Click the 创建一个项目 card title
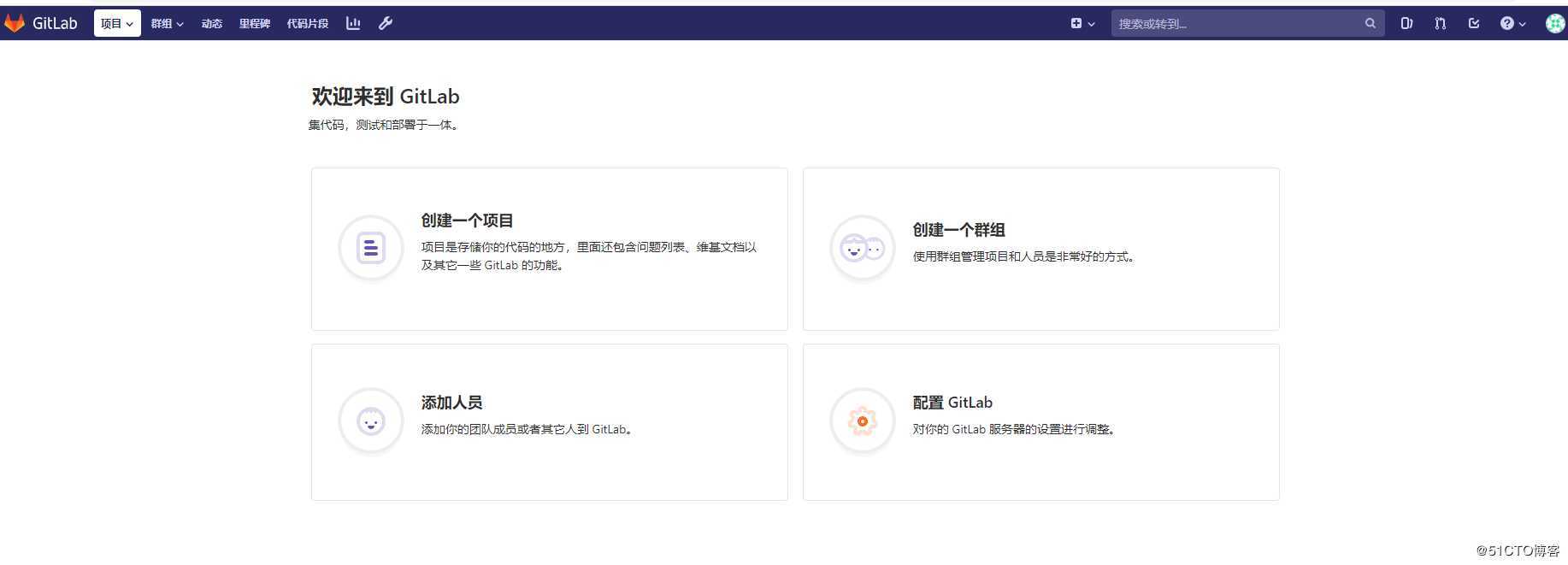1568x565 pixels. point(467,221)
